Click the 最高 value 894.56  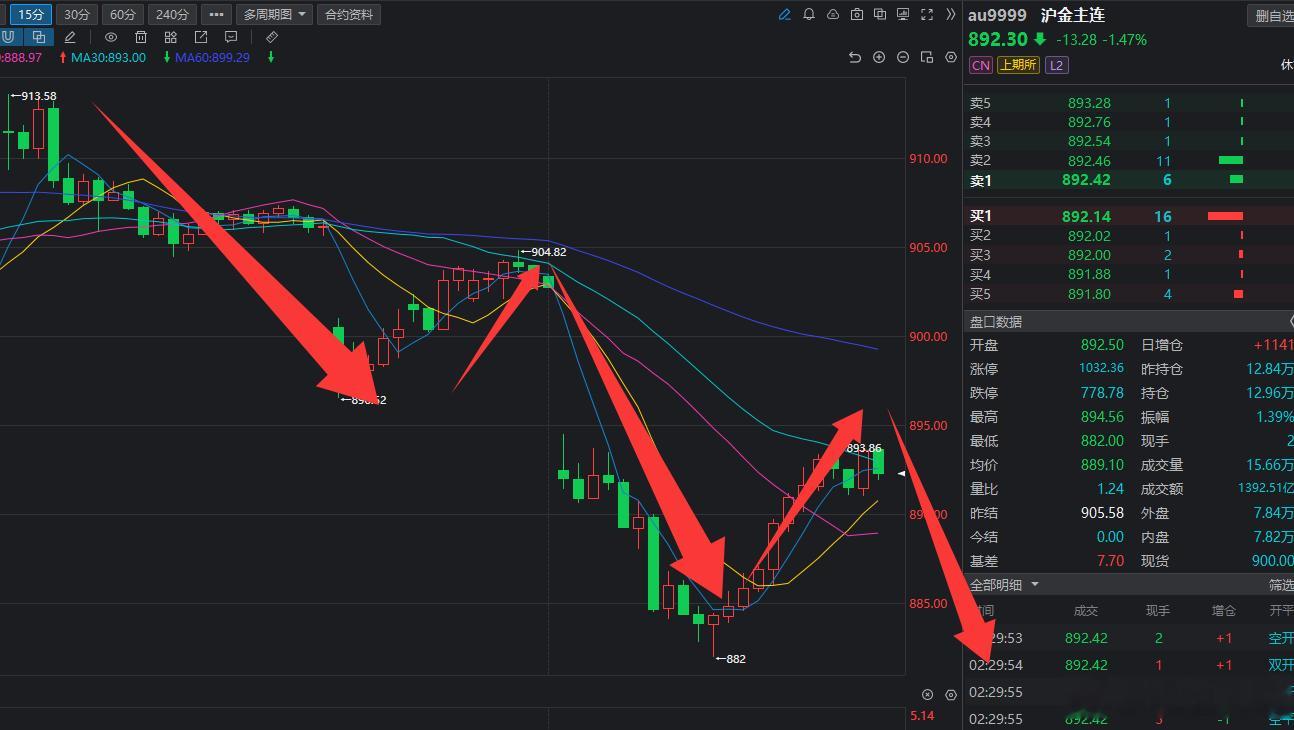[1102, 417]
